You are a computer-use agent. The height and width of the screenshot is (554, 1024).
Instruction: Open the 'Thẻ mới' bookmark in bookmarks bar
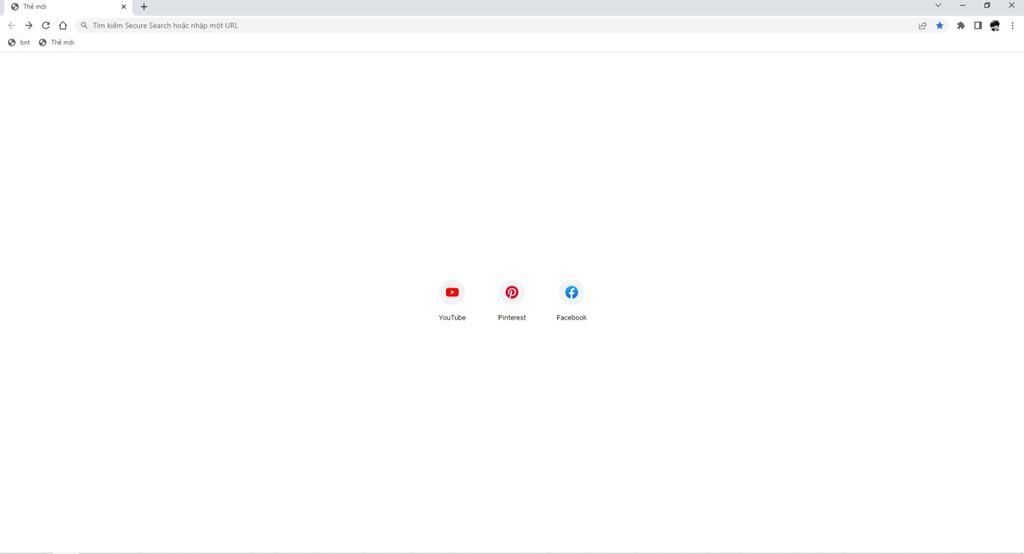coord(56,42)
